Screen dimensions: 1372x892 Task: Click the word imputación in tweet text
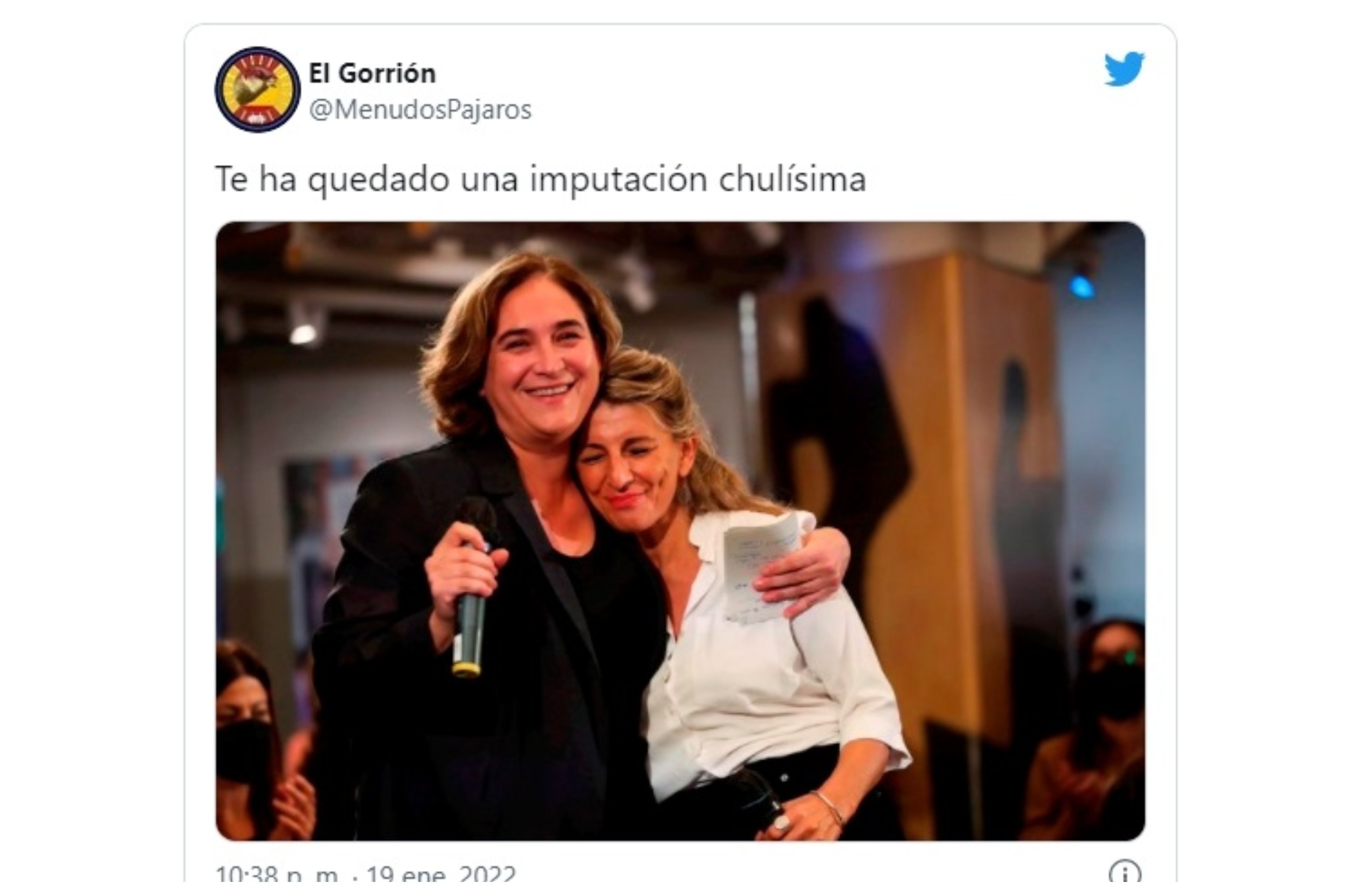[x=619, y=180]
